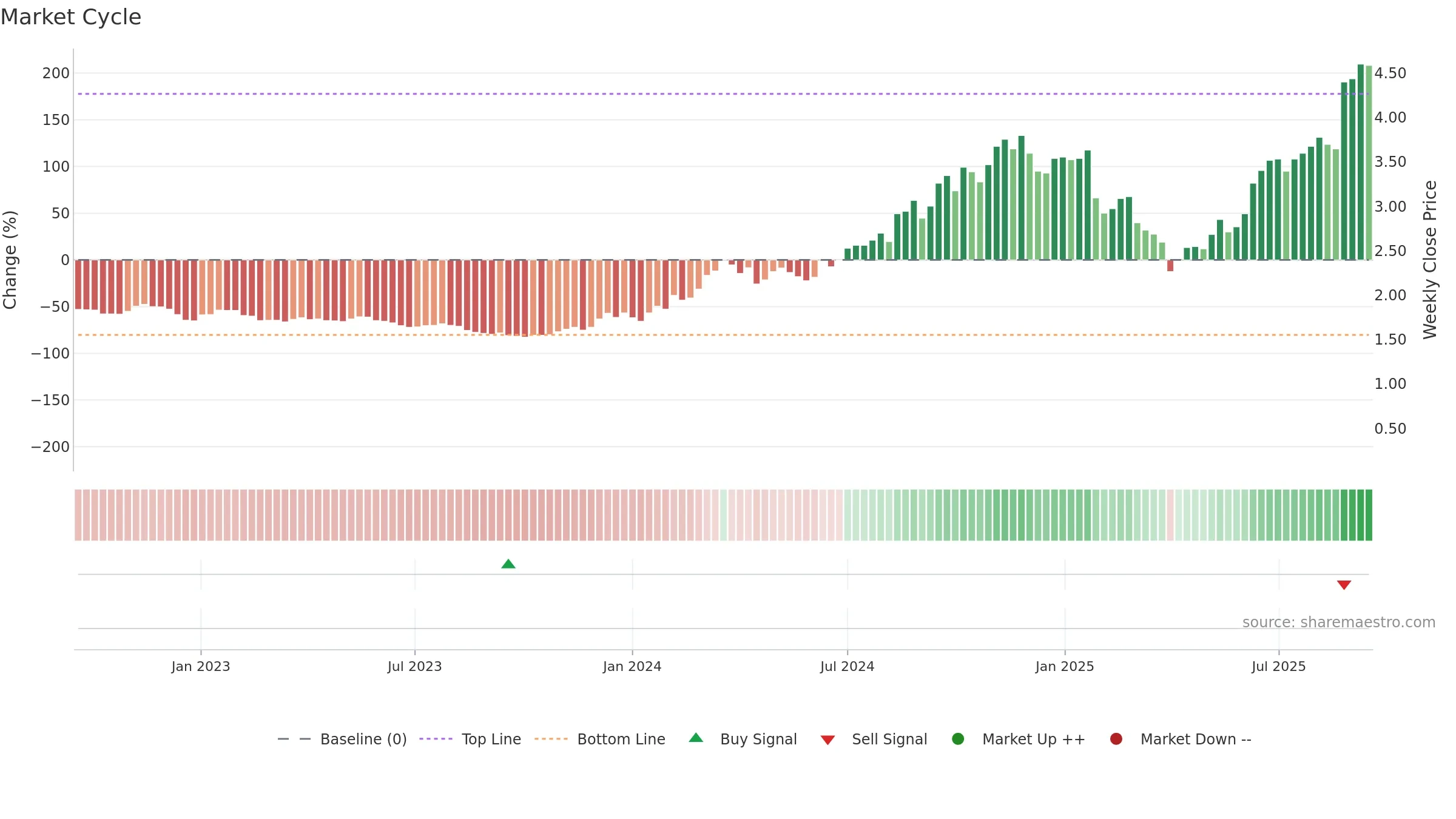The height and width of the screenshot is (819, 1456).
Task: Click the Change (%) axis title
Action: [x=10, y=260]
